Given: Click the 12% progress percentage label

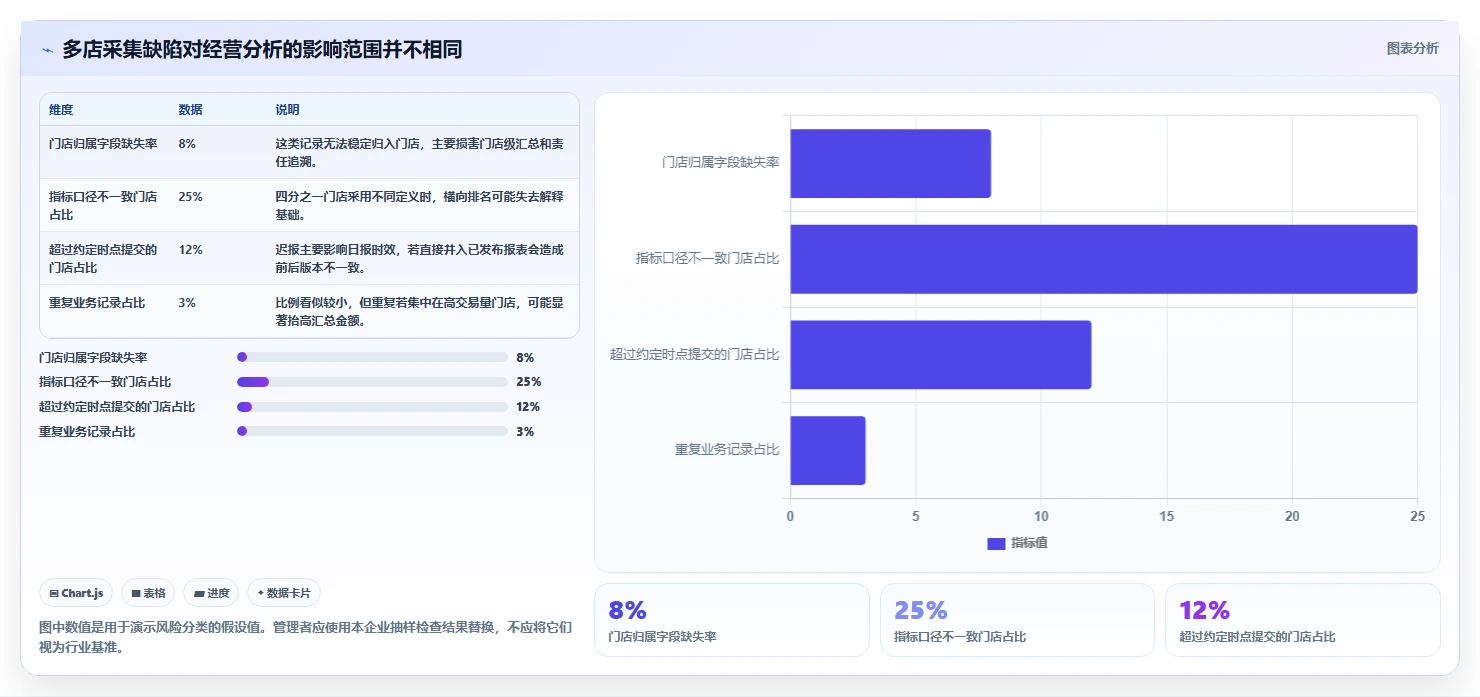Looking at the screenshot, I should click(x=528, y=407).
